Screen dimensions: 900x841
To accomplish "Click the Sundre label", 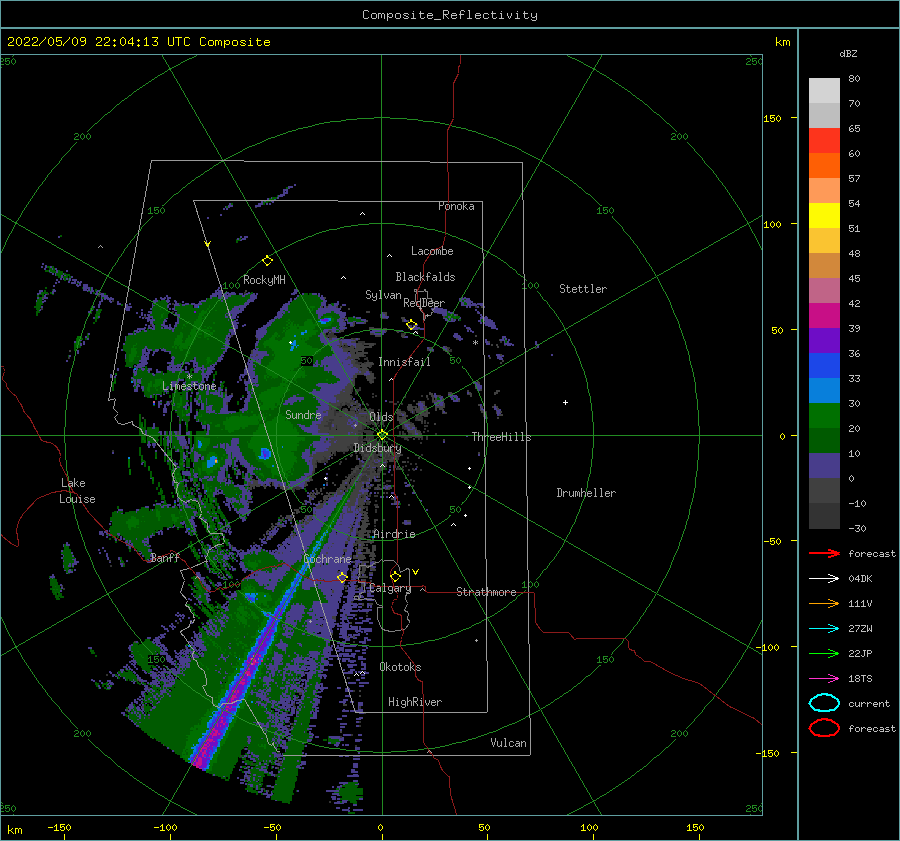I will tap(303, 414).
